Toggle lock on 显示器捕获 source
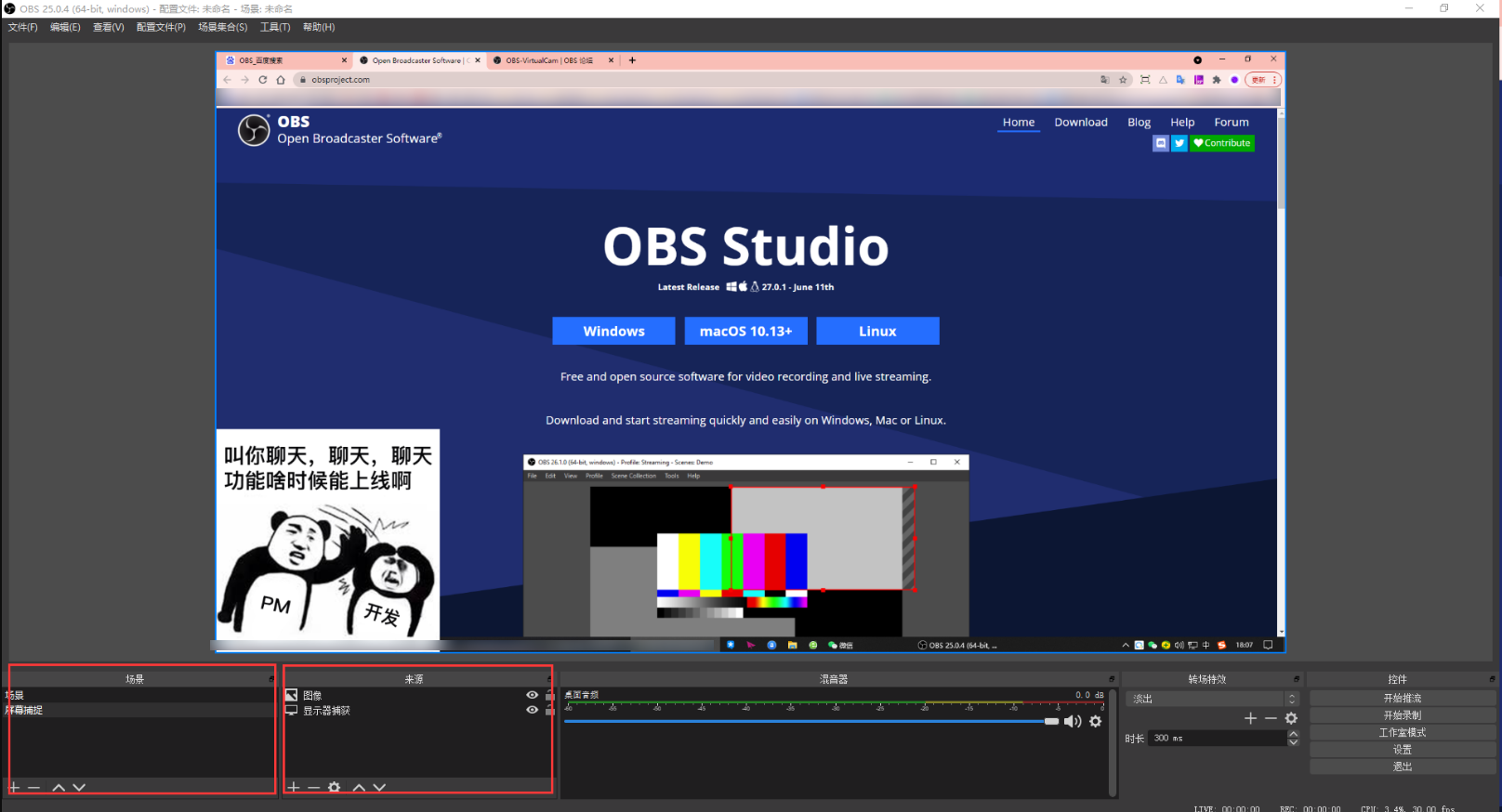The image size is (1502, 812). click(549, 710)
